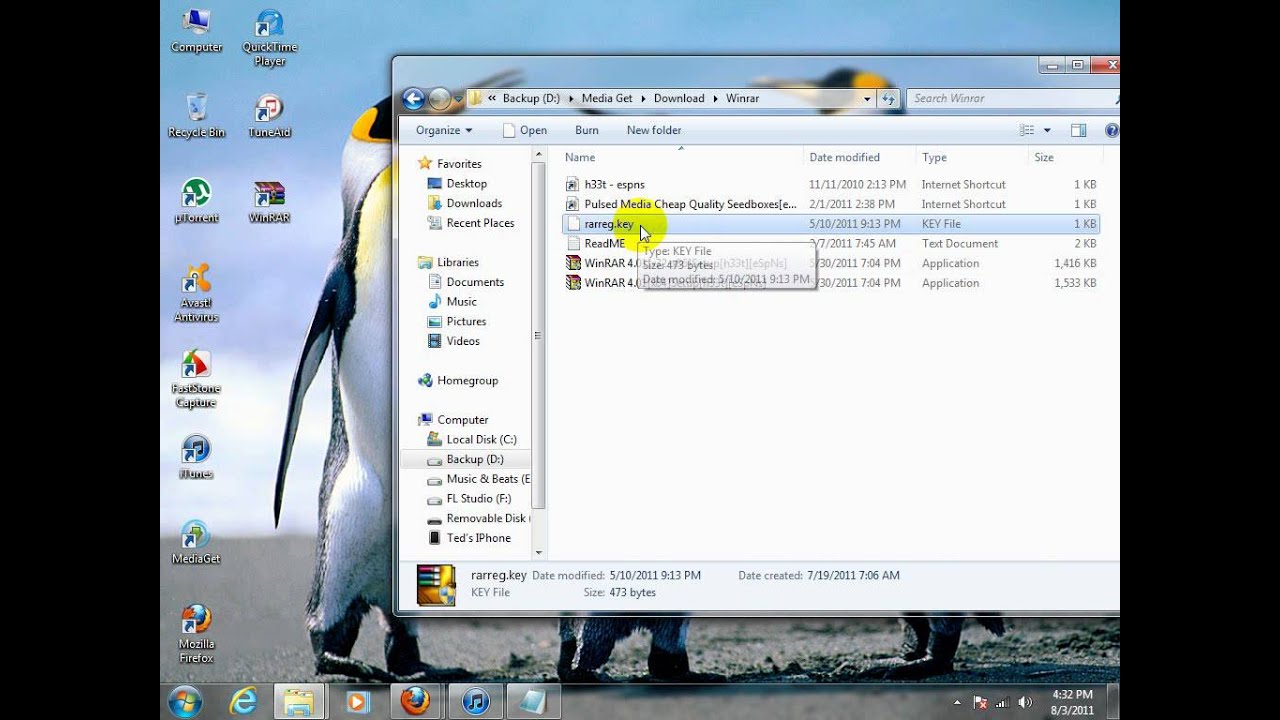Select Pulsed Media Cheap Quality Seedboxes shortcut
This screenshot has height=720, width=1280.
coord(830,204)
